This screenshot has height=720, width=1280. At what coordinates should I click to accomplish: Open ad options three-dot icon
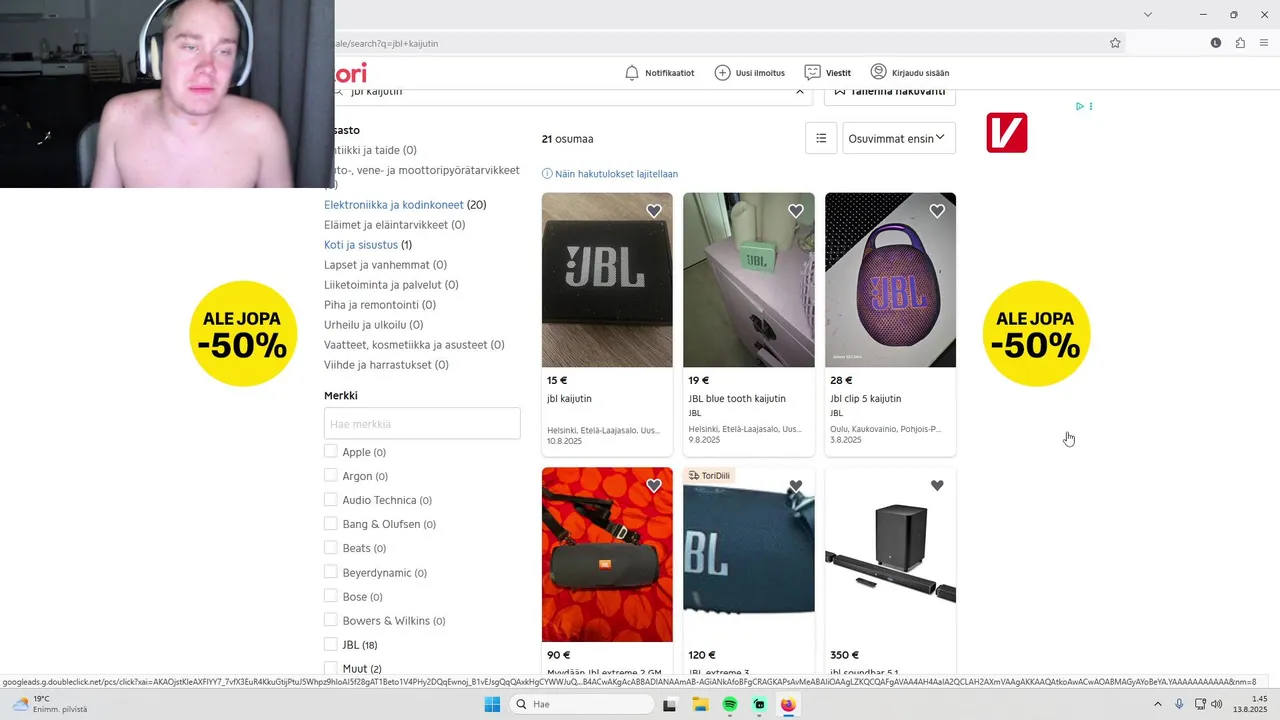[1091, 106]
